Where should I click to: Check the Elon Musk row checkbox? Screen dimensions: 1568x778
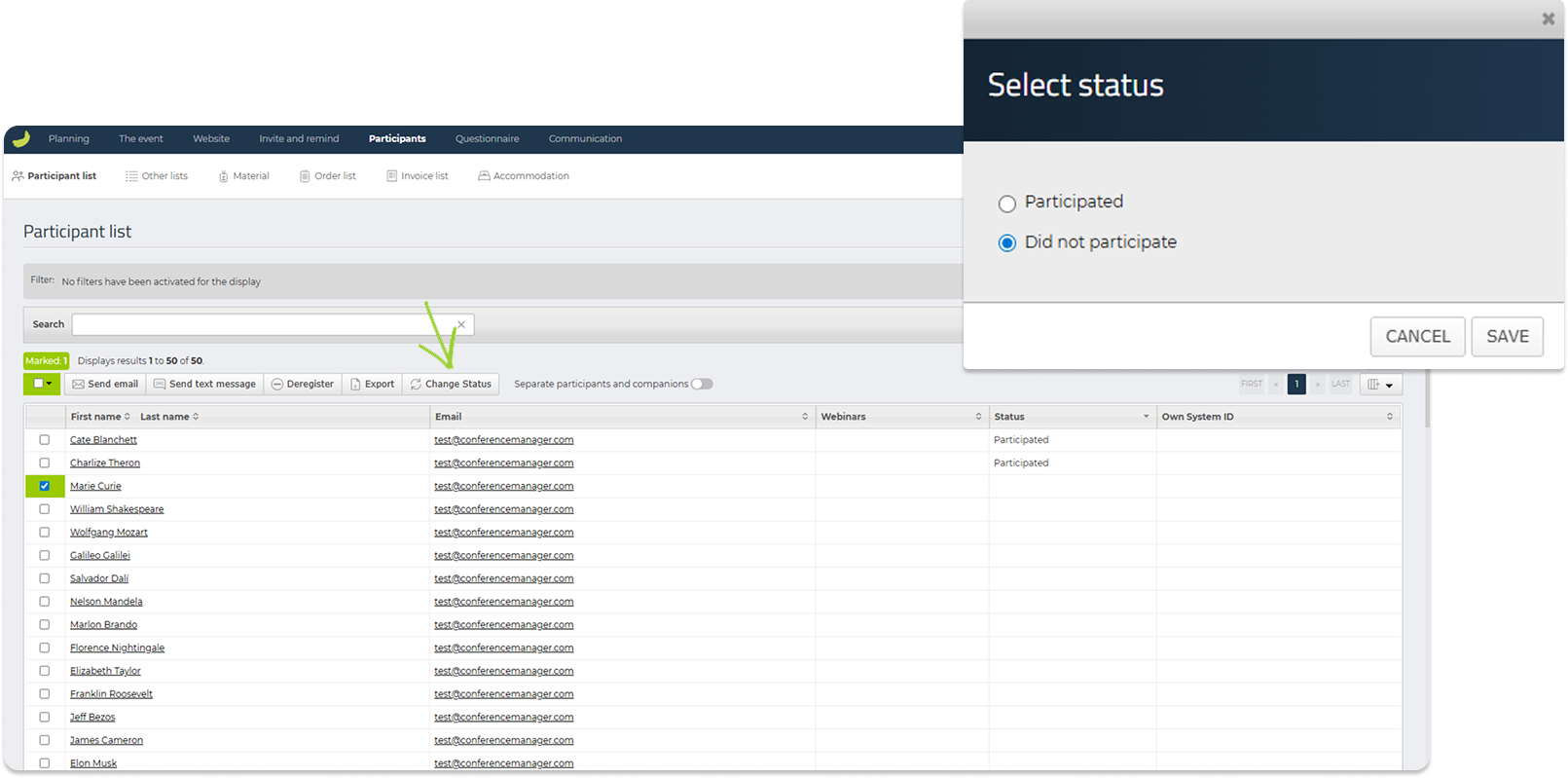[45, 763]
